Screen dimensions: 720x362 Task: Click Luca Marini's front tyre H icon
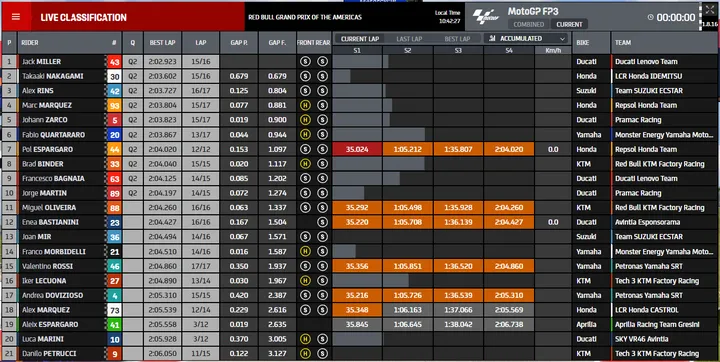(305, 339)
